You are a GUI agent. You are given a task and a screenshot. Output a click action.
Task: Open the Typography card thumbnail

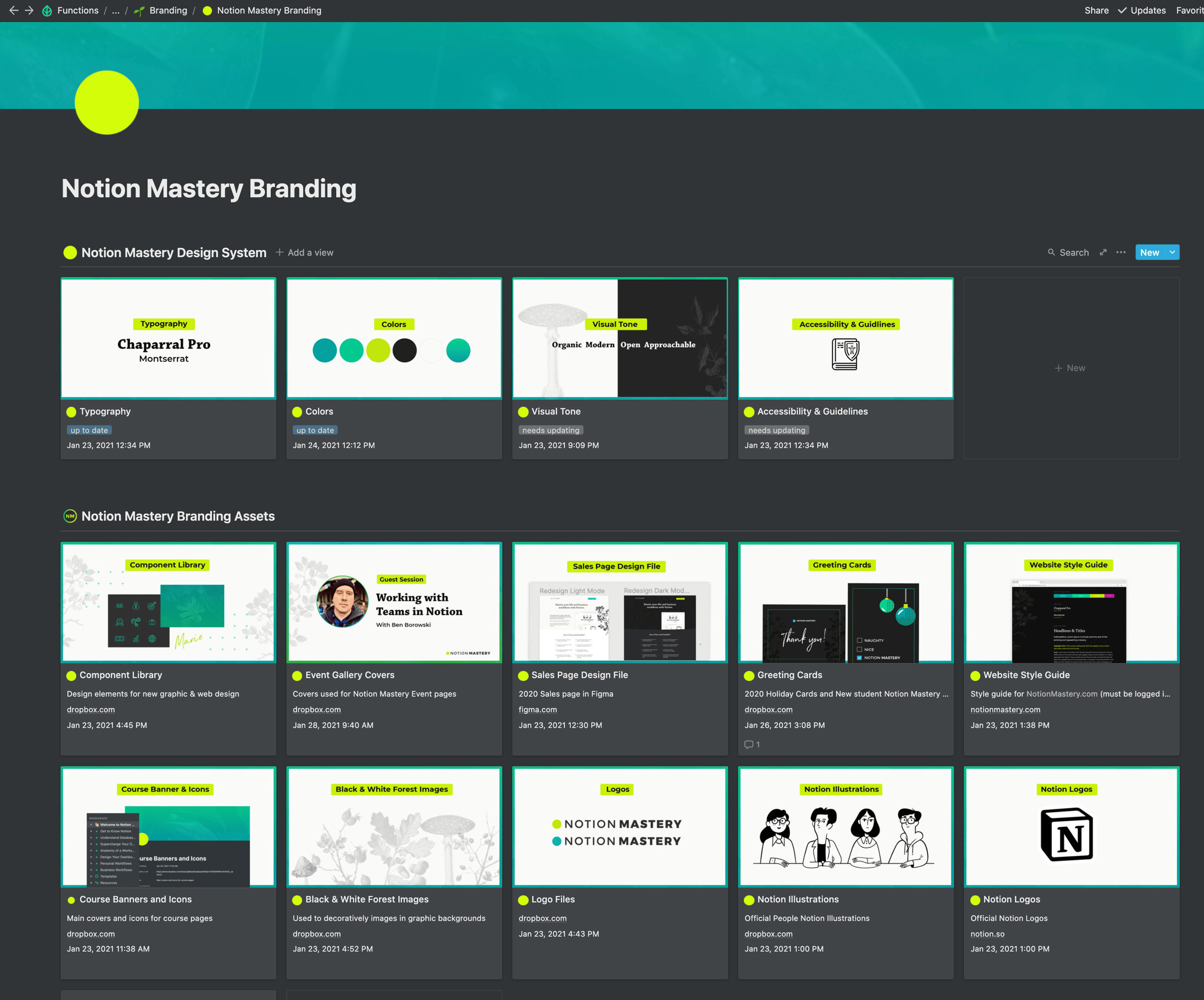pyautogui.click(x=168, y=338)
